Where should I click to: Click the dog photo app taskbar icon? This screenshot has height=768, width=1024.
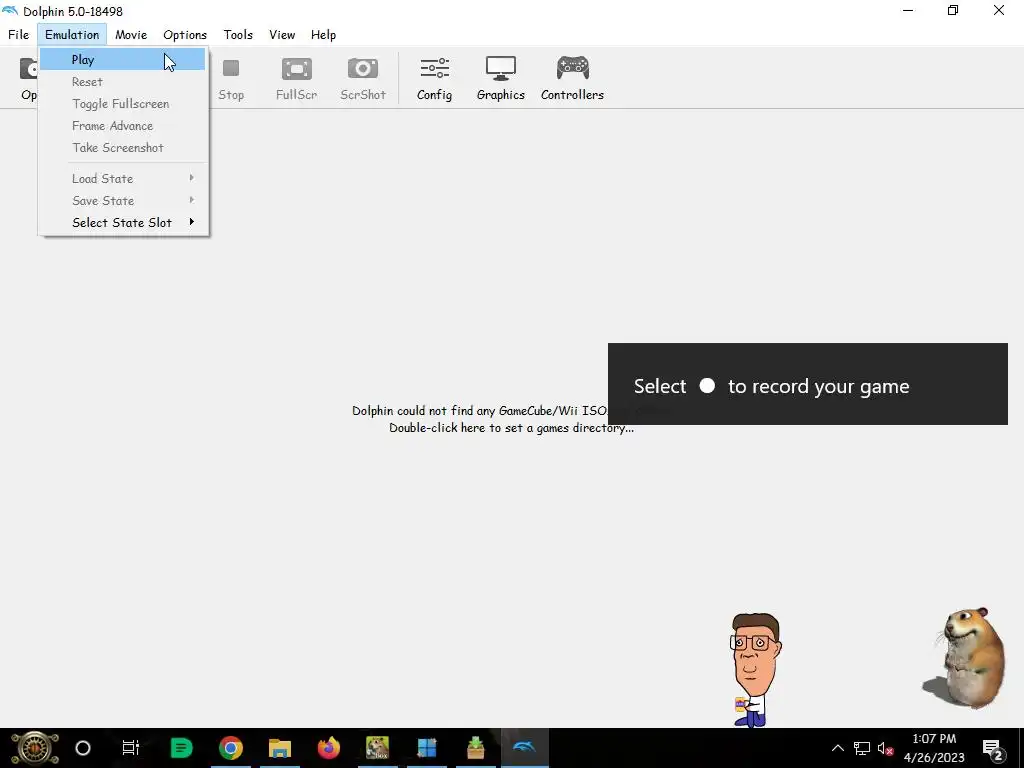(377, 748)
